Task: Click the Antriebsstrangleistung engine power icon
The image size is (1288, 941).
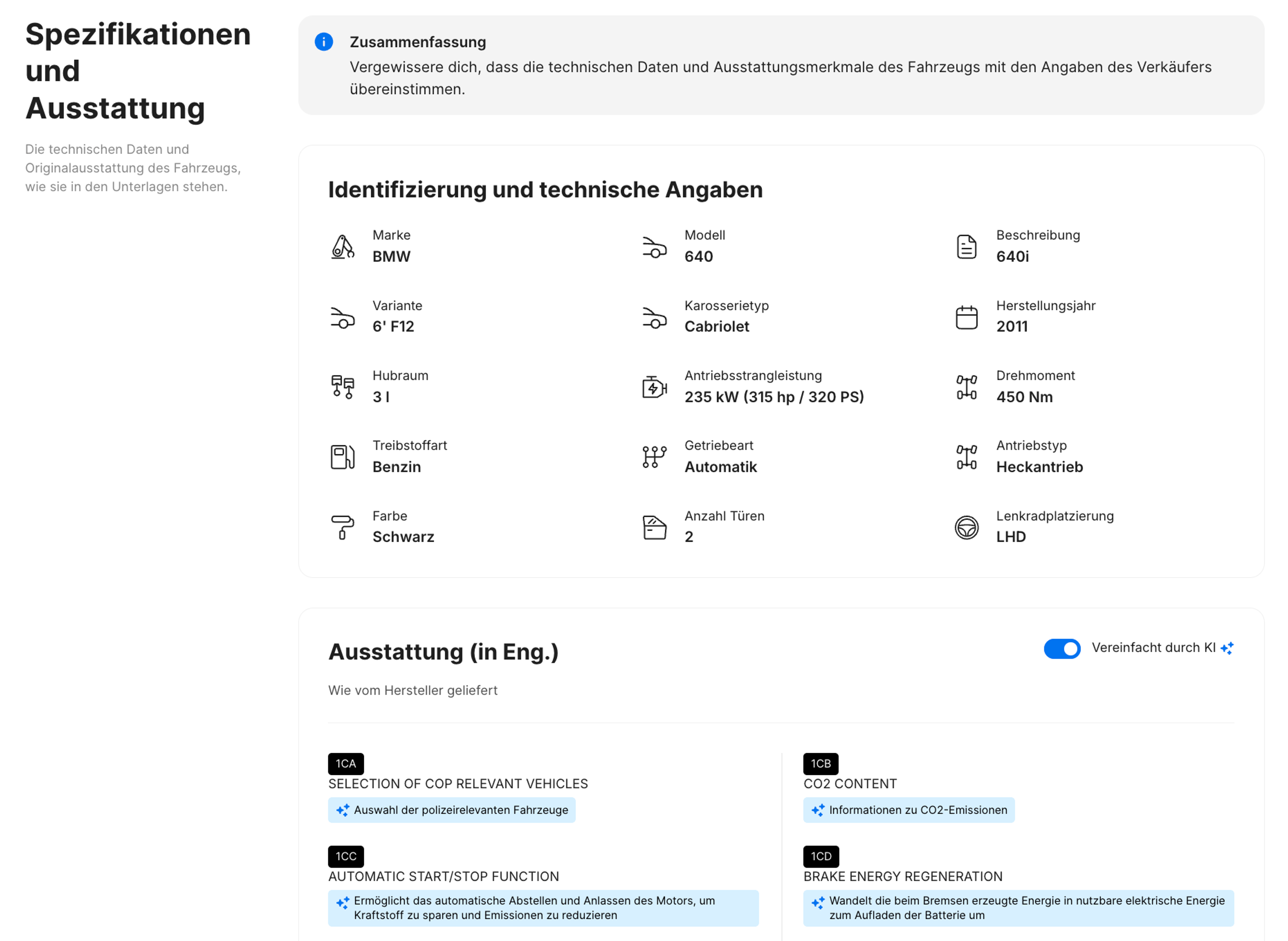Action: [x=654, y=387]
